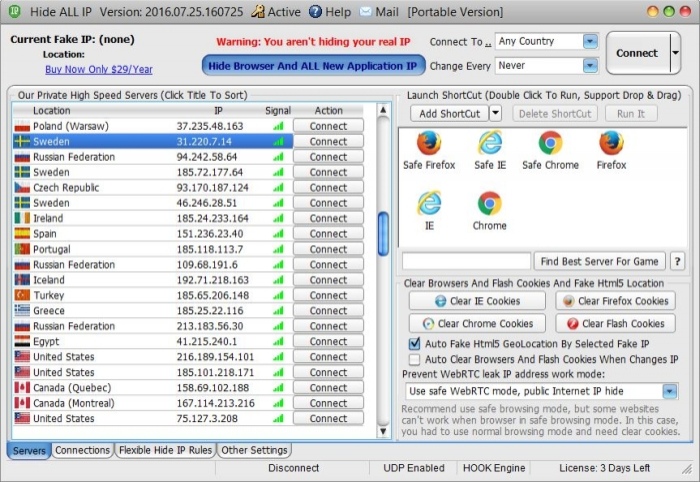Click the question mark help button beside Find Best Server
This screenshot has width=700, height=482.
(677, 262)
